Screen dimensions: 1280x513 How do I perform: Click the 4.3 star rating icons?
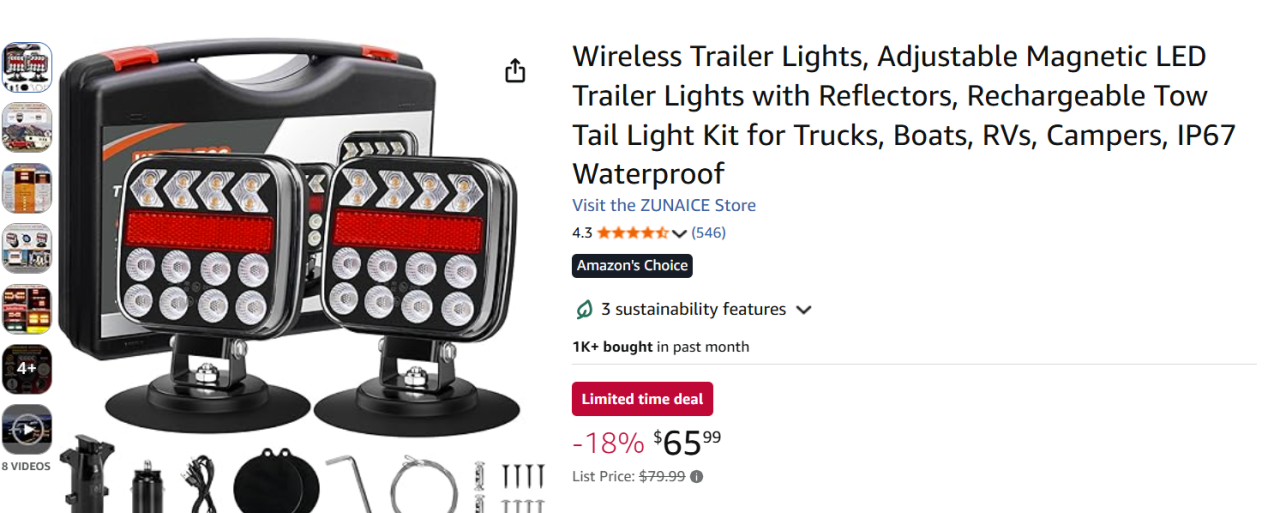634,233
